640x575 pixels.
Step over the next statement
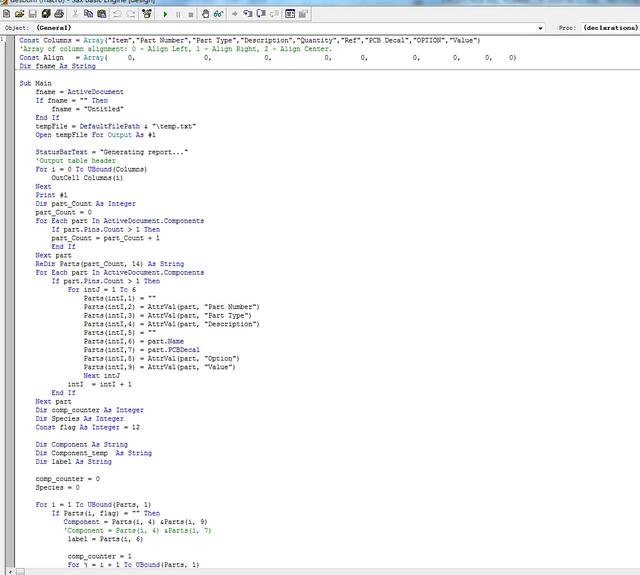[x=261, y=14]
